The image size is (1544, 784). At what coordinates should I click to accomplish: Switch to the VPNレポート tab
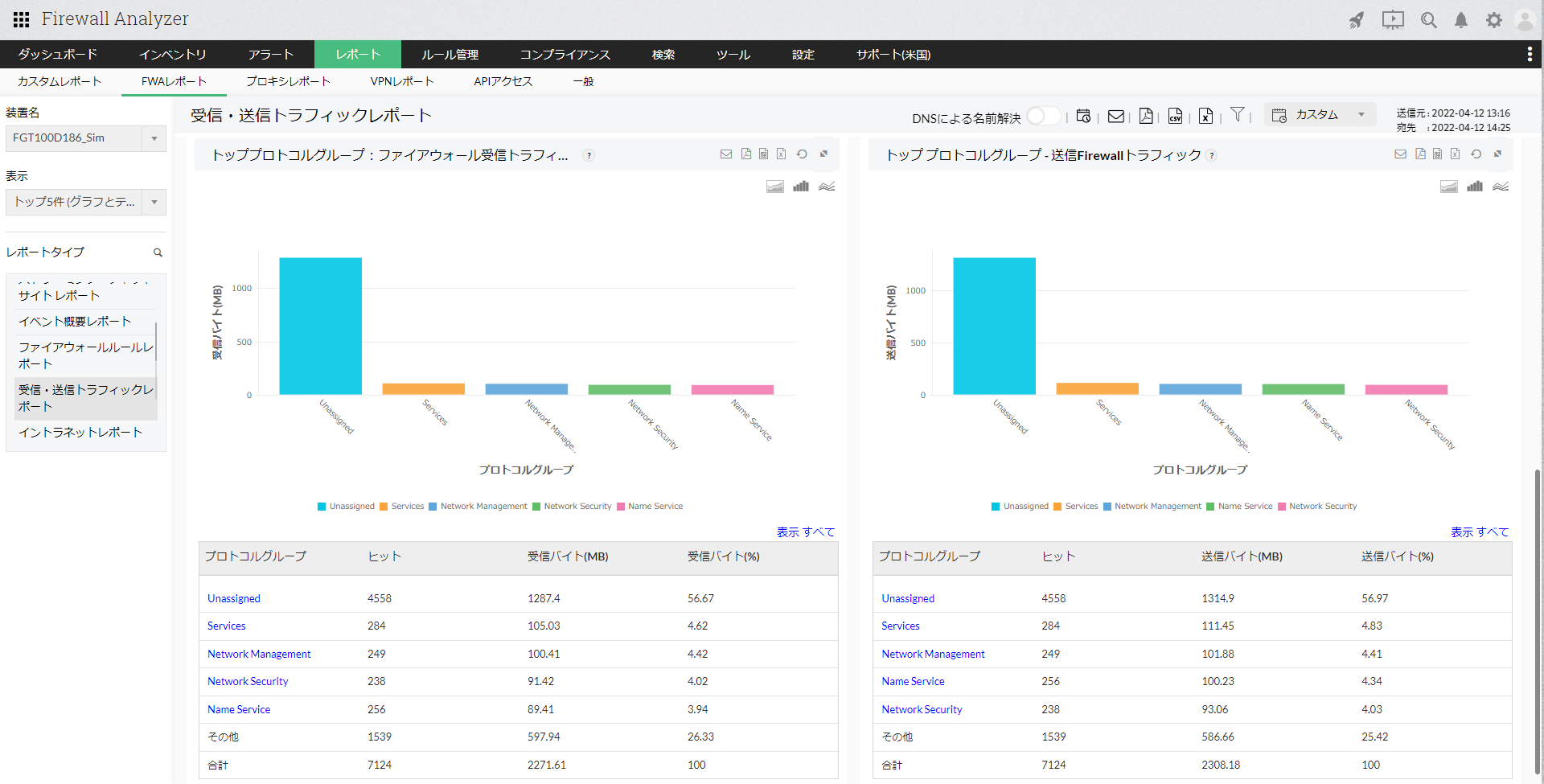pos(402,81)
